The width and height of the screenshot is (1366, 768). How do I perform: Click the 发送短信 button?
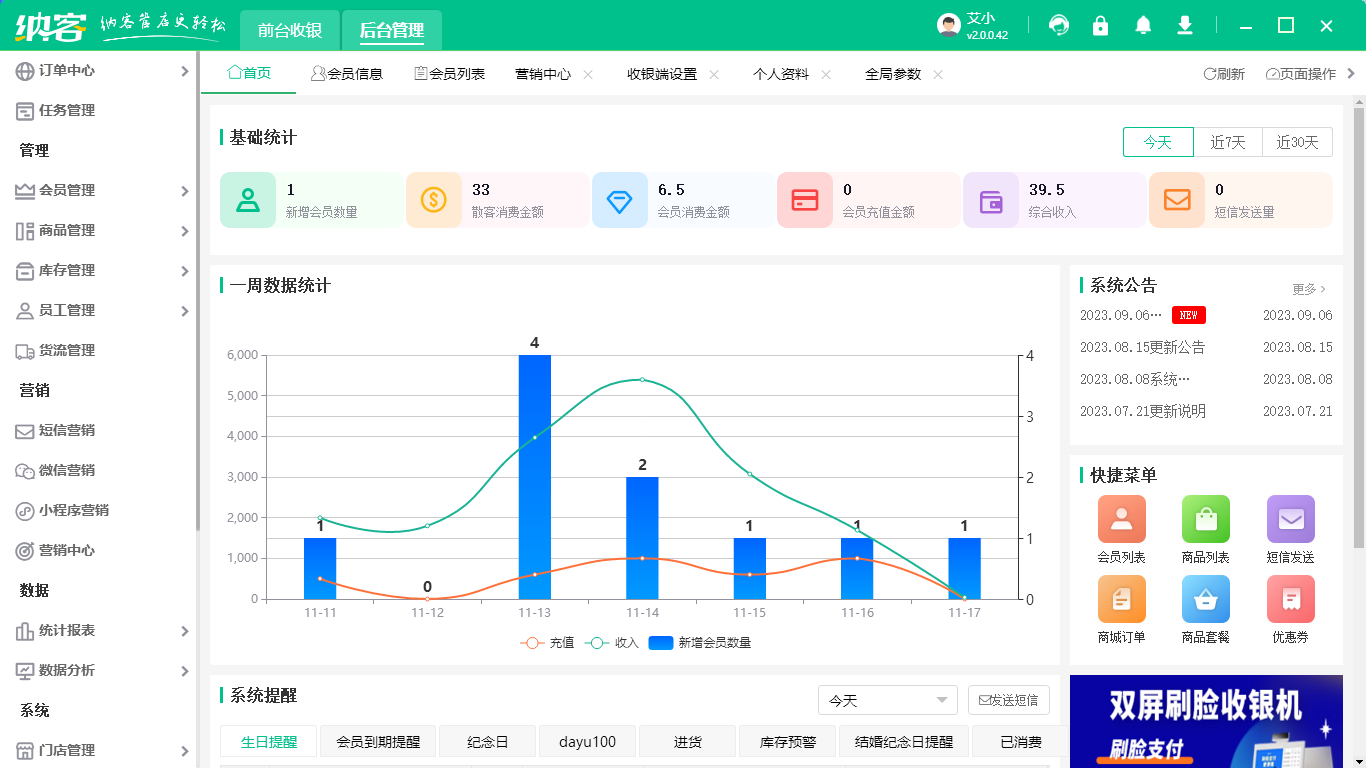[1008, 701]
